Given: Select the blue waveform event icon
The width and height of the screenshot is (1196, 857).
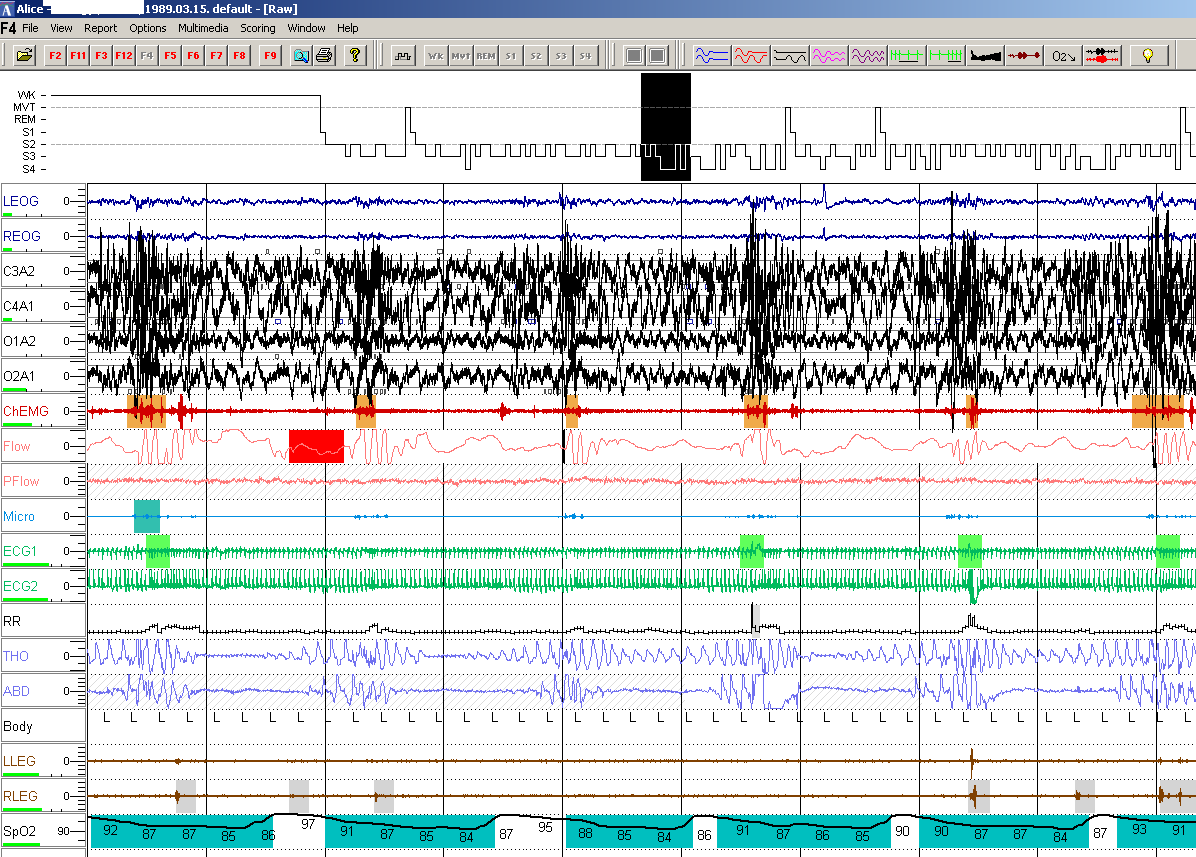Looking at the screenshot, I should coord(712,56).
